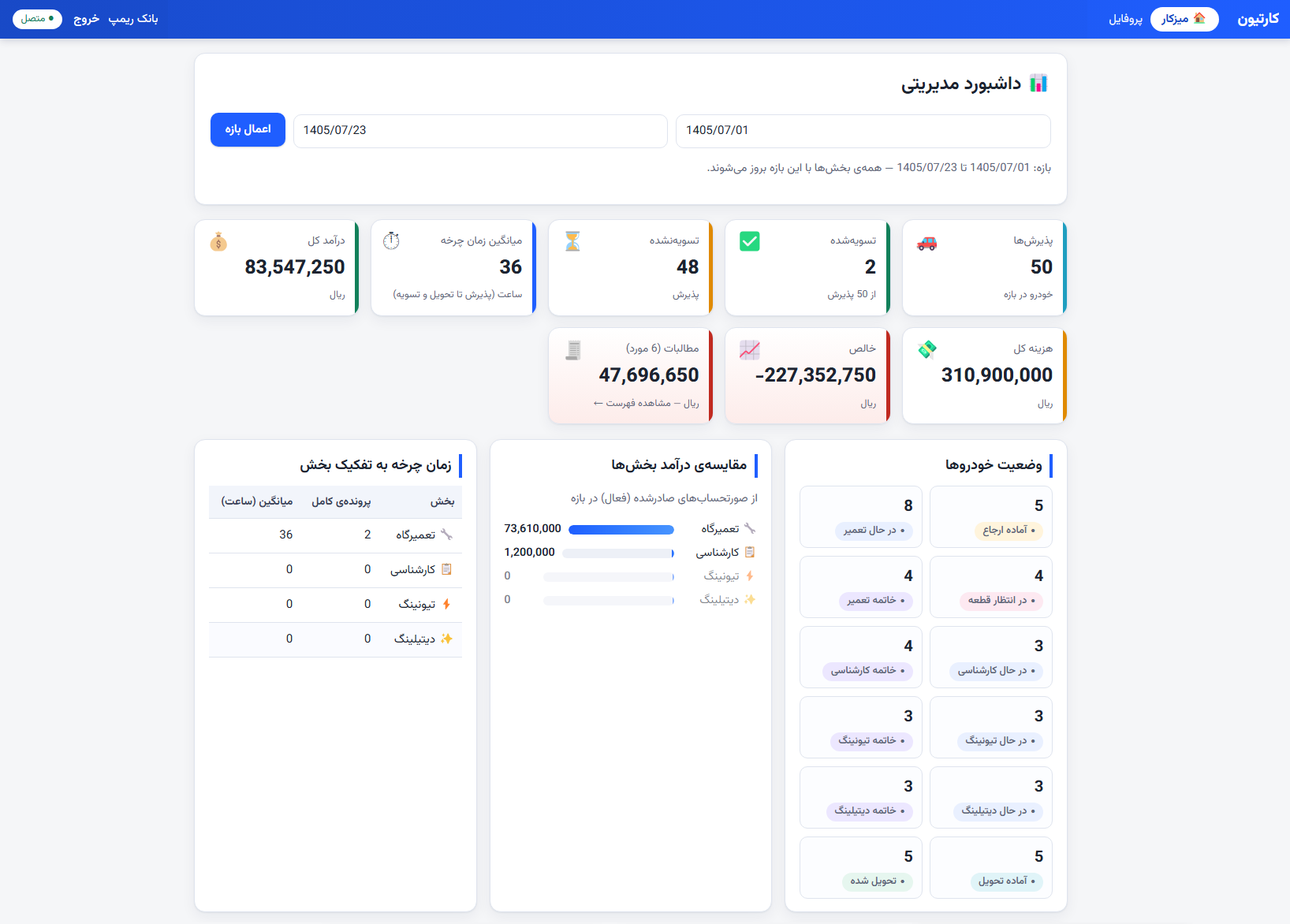The image size is (1290, 924).
Task: Click lightning icon in تیونینگ cycle table row
Action: click(x=446, y=604)
